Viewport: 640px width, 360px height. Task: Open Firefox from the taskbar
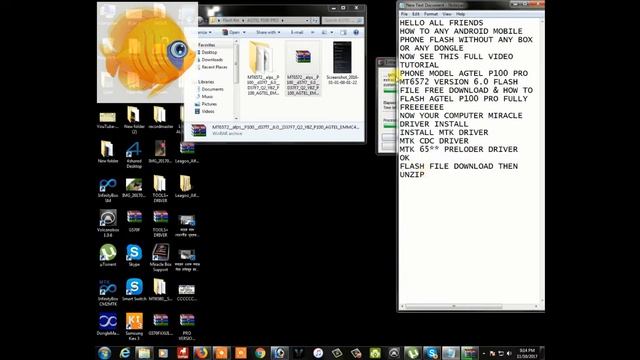201,353
